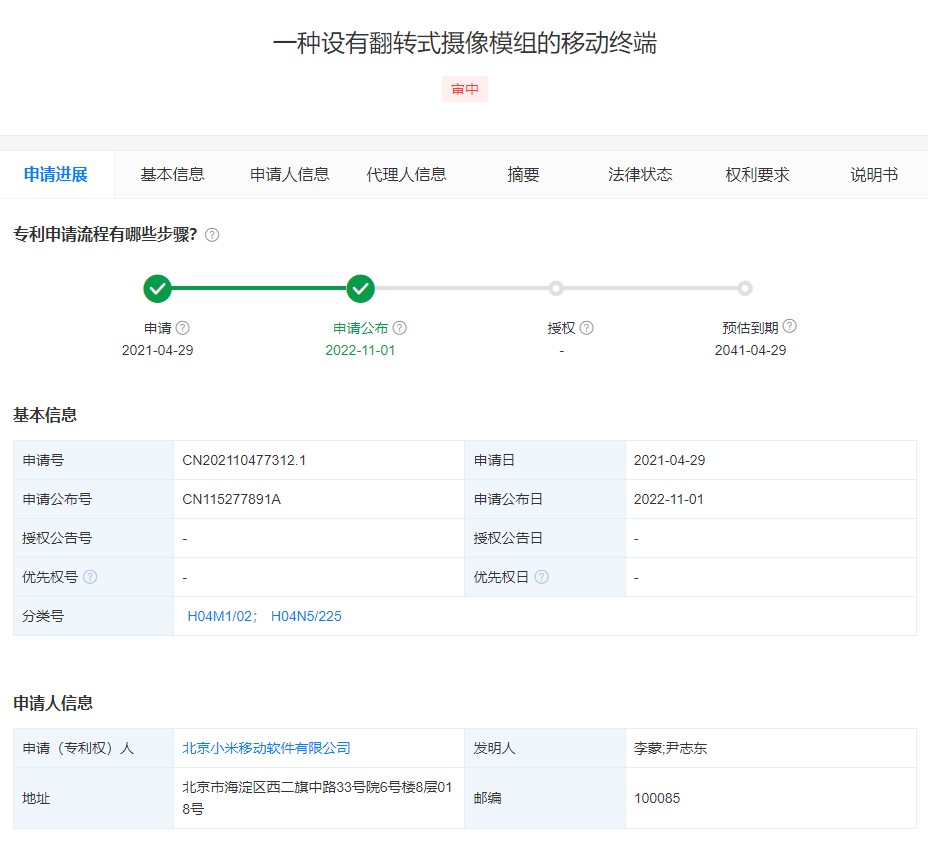Click help icon beside 专利申请流程有哪些步骤
The image size is (928, 843).
pyautogui.click(x=212, y=235)
